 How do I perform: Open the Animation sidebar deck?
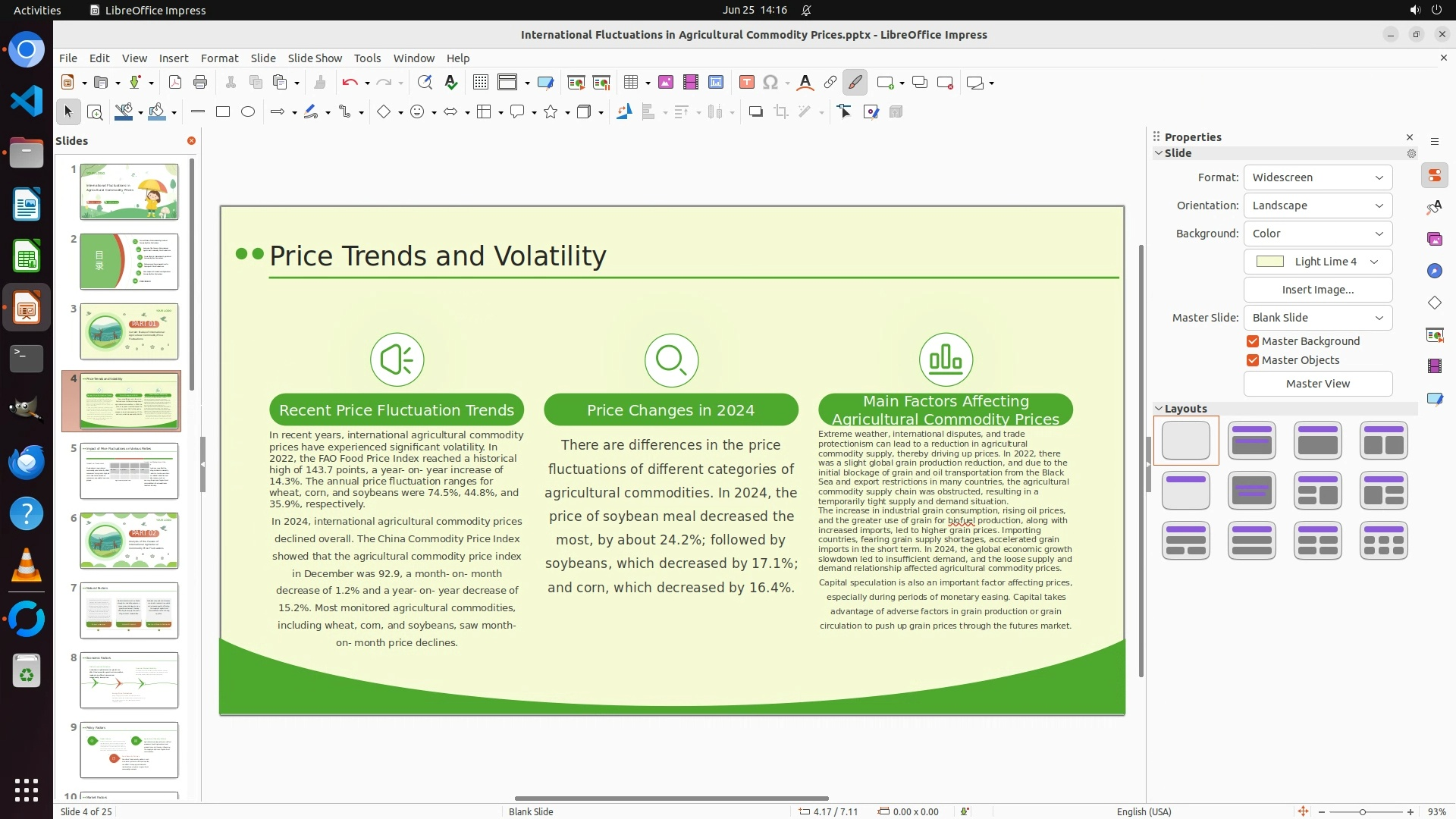click(x=1434, y=366)
